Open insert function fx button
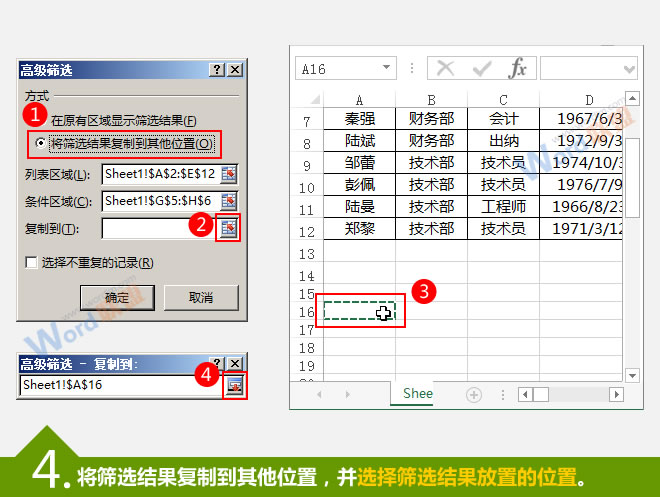The height and width of the screenshot is (497, 660). tap(517, 68)
